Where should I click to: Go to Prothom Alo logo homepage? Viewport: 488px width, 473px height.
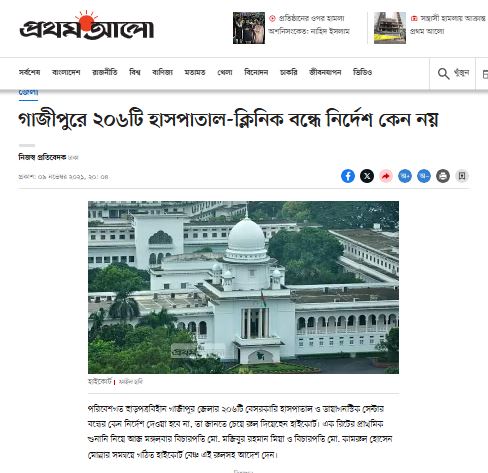87,26
